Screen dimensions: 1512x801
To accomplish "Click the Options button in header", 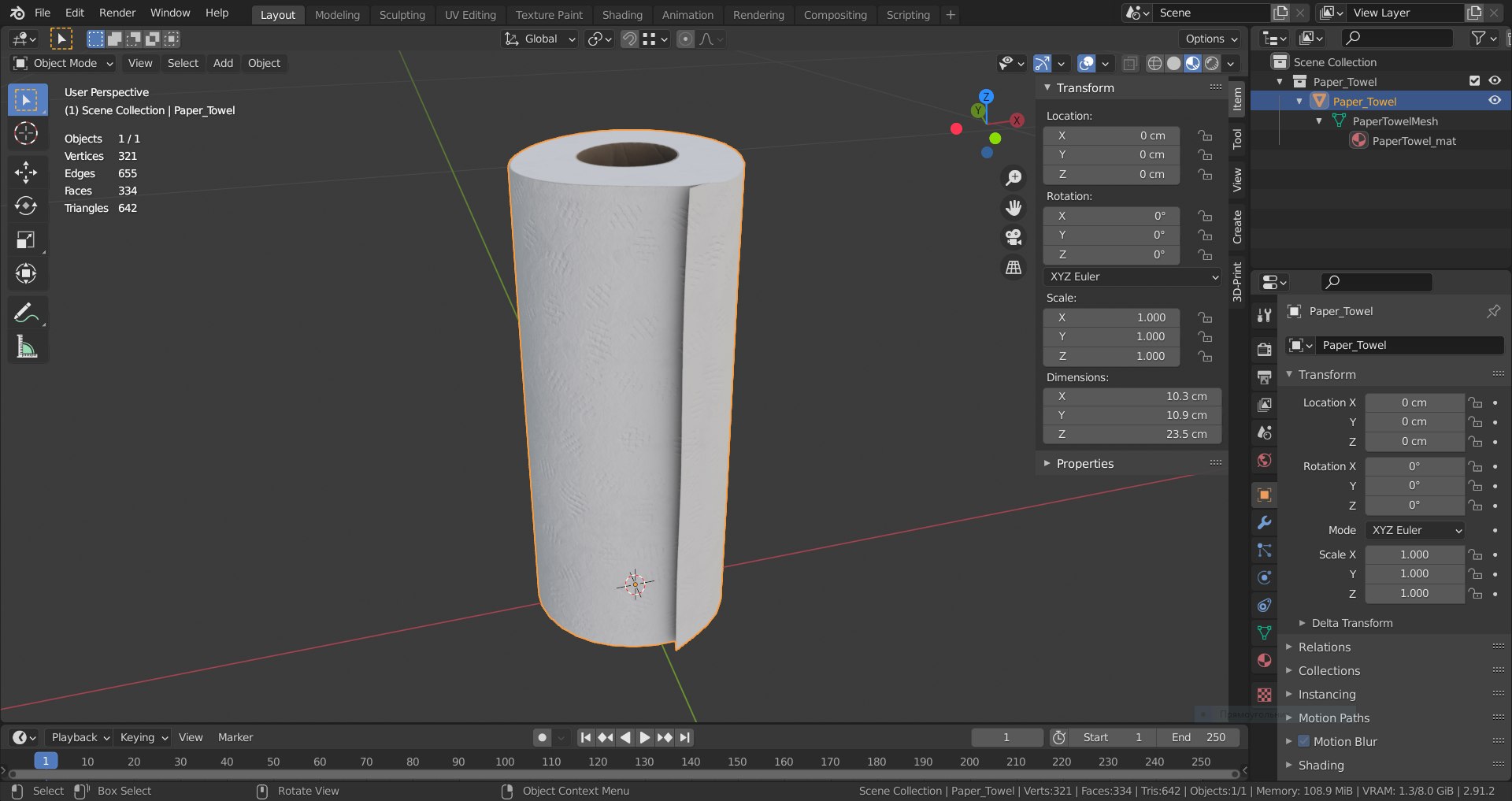I will pyautogui.click(x=1211, y=39).
